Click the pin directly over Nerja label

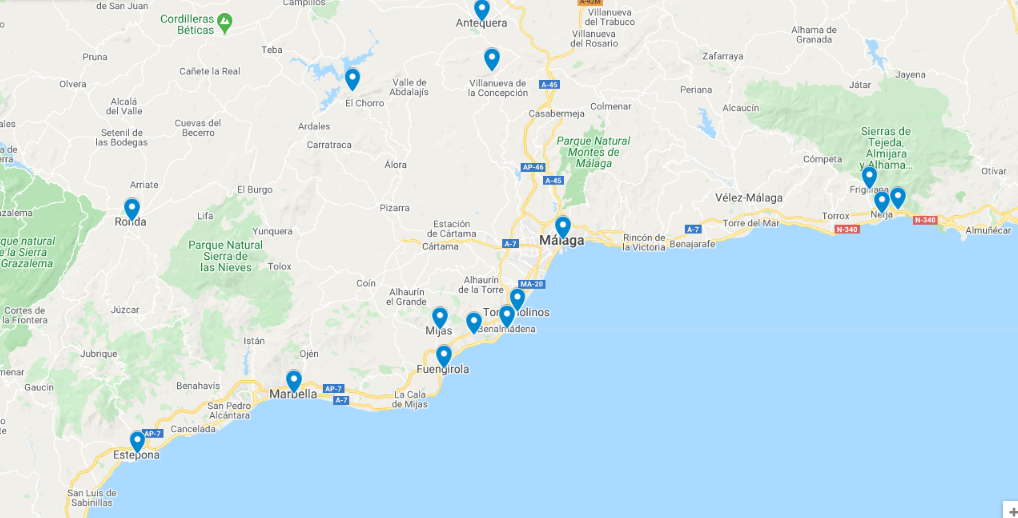(x=881, y=202)
